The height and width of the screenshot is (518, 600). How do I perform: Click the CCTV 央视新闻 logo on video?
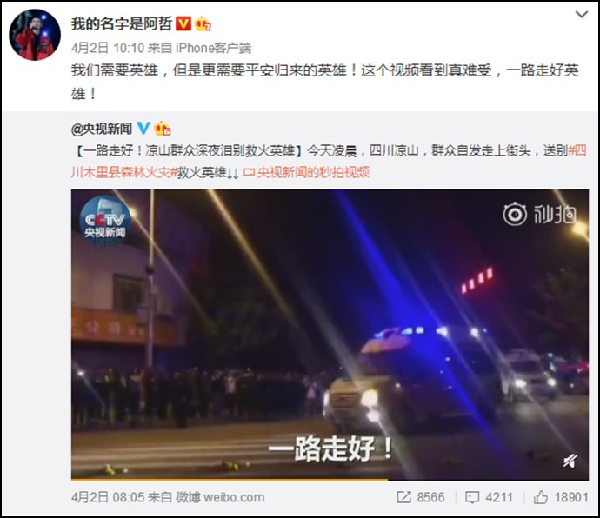(x=105, y=220)
